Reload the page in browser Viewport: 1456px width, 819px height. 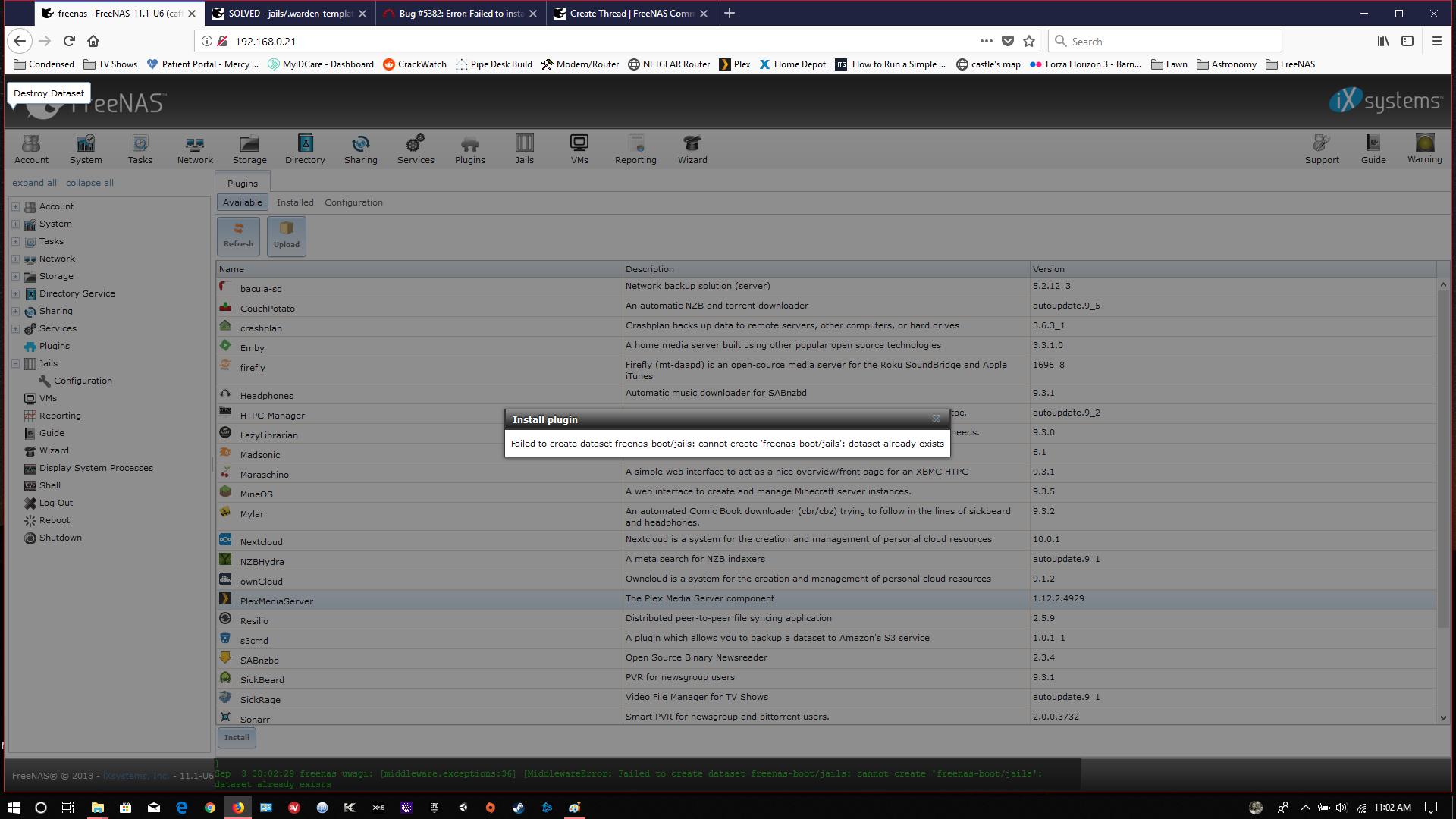click(x=69, y=41)
